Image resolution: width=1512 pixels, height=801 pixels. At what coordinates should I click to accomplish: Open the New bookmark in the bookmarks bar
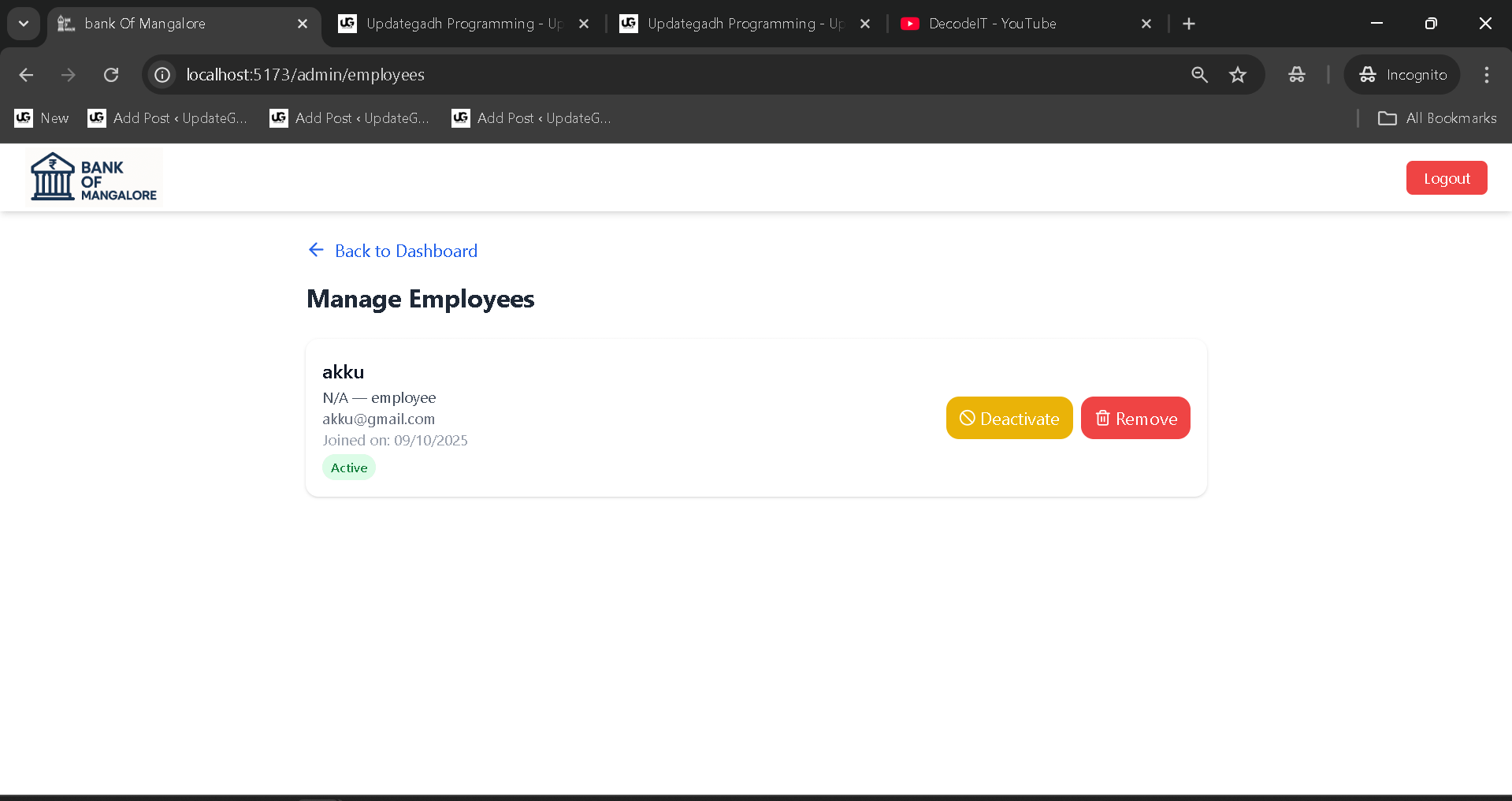pyautogui.click(x=42, y=118)
